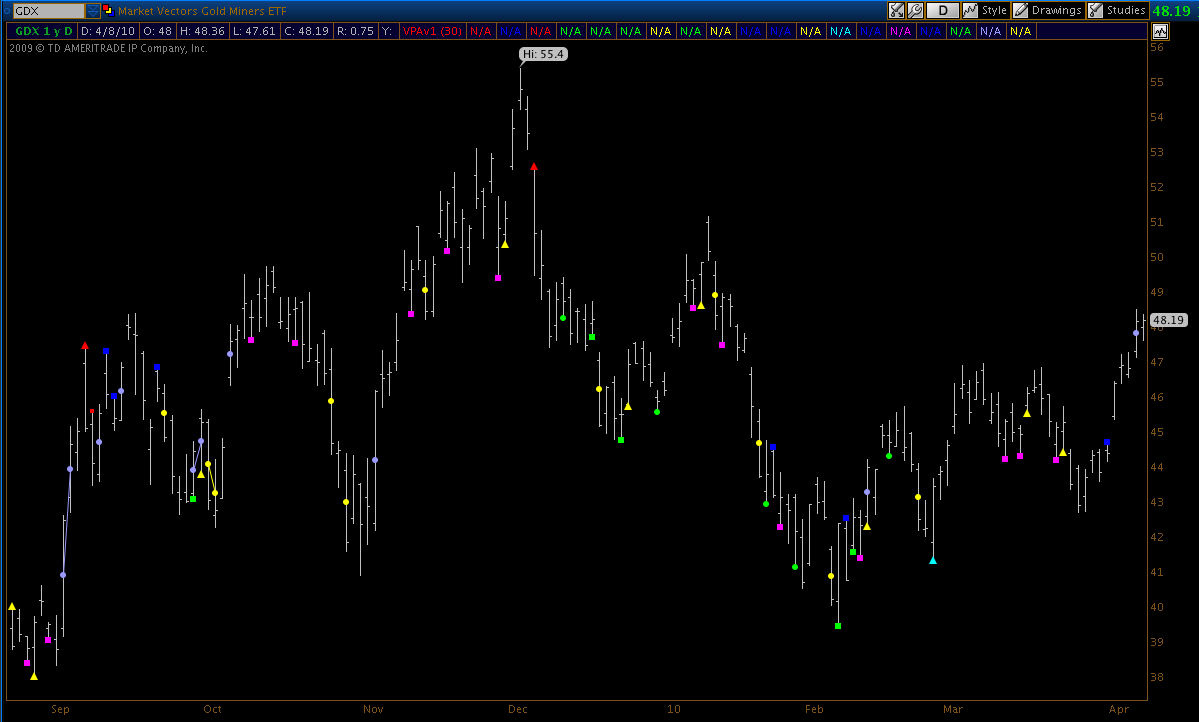The width and height of the screenshot is (1199, 722).
Task: Click the yellow triangle at the September low
Action: tap(34, 676)
